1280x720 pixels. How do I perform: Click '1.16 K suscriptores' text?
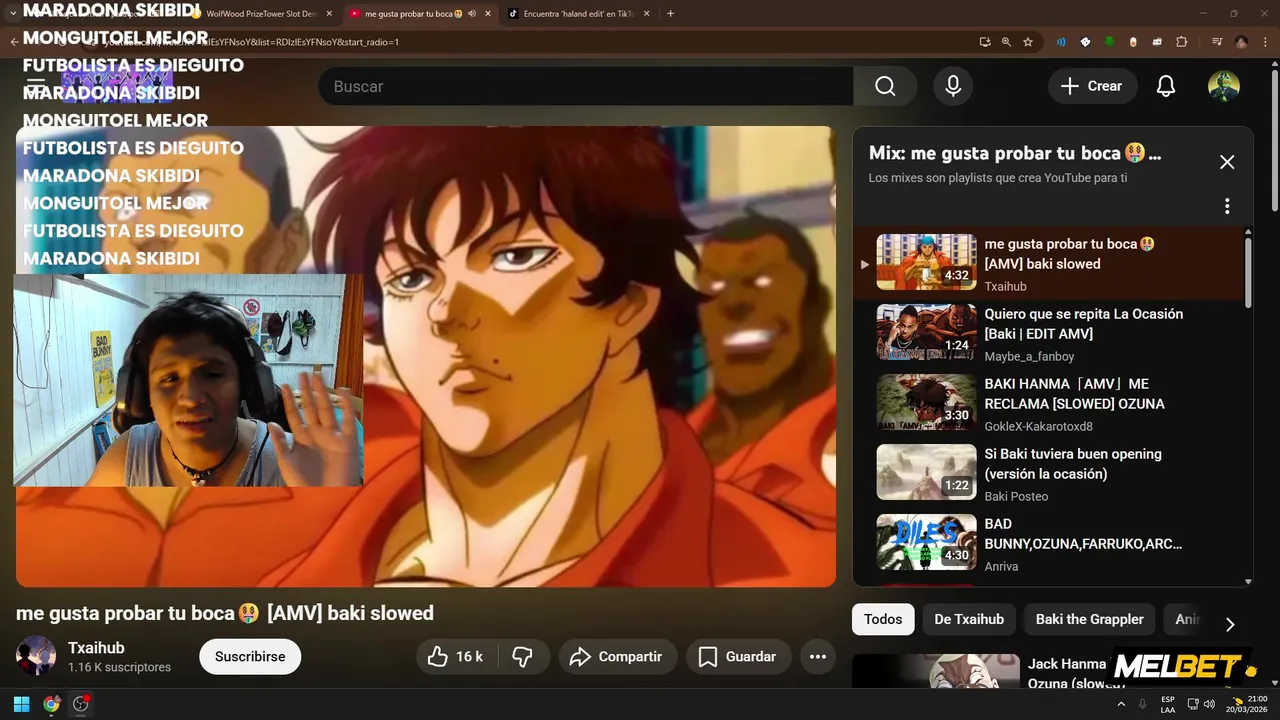(x=119, y=667)
